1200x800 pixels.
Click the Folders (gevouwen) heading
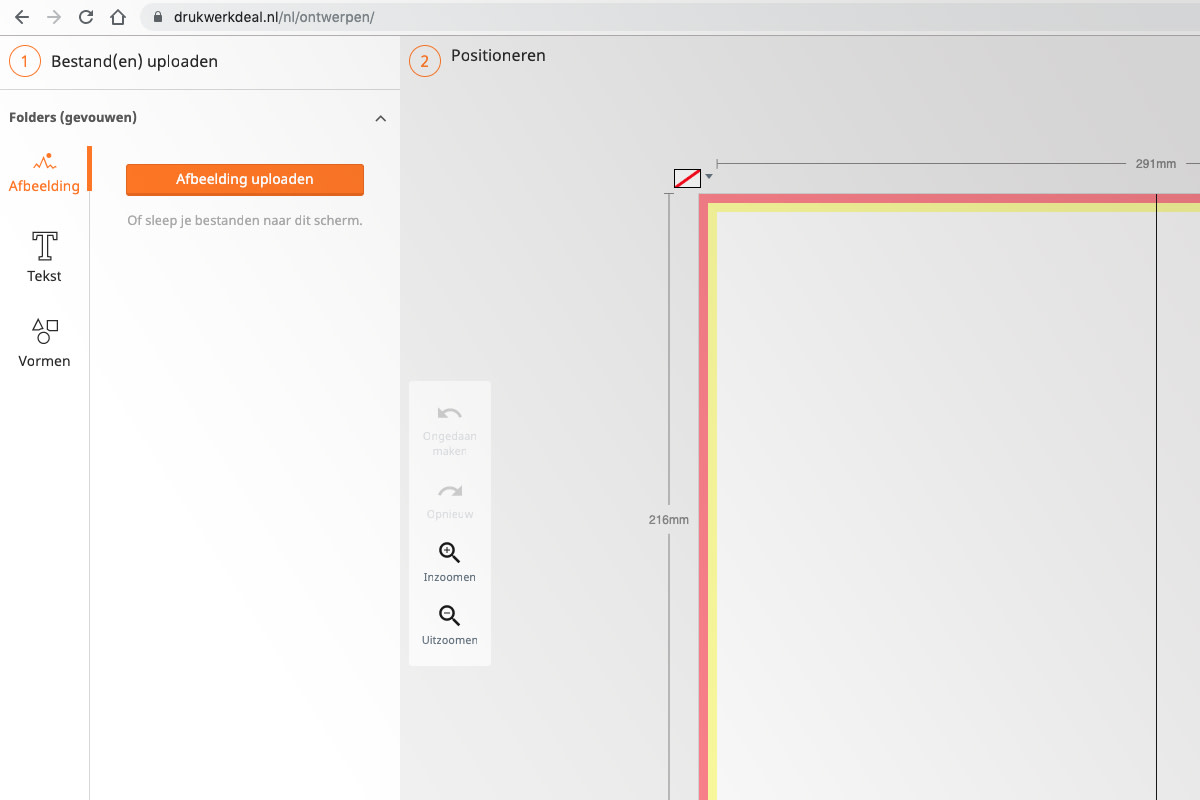(x=73, y=118)
